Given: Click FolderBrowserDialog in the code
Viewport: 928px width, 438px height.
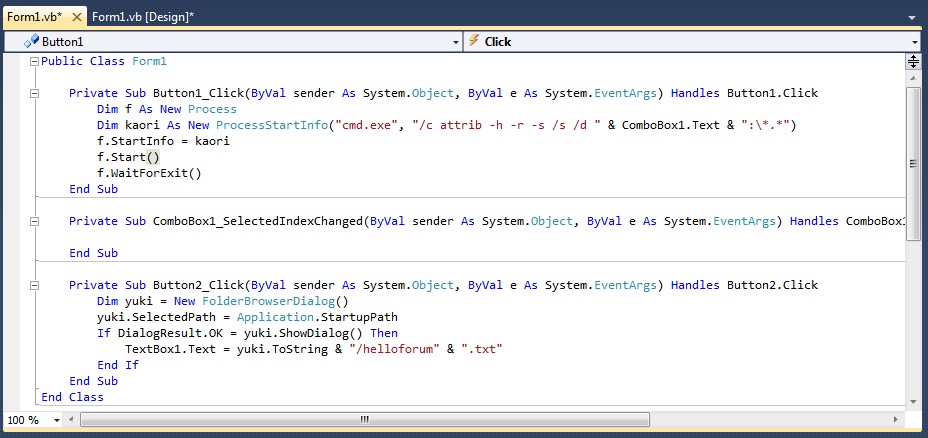Looking at the screenshot, I should click(268, 301).
